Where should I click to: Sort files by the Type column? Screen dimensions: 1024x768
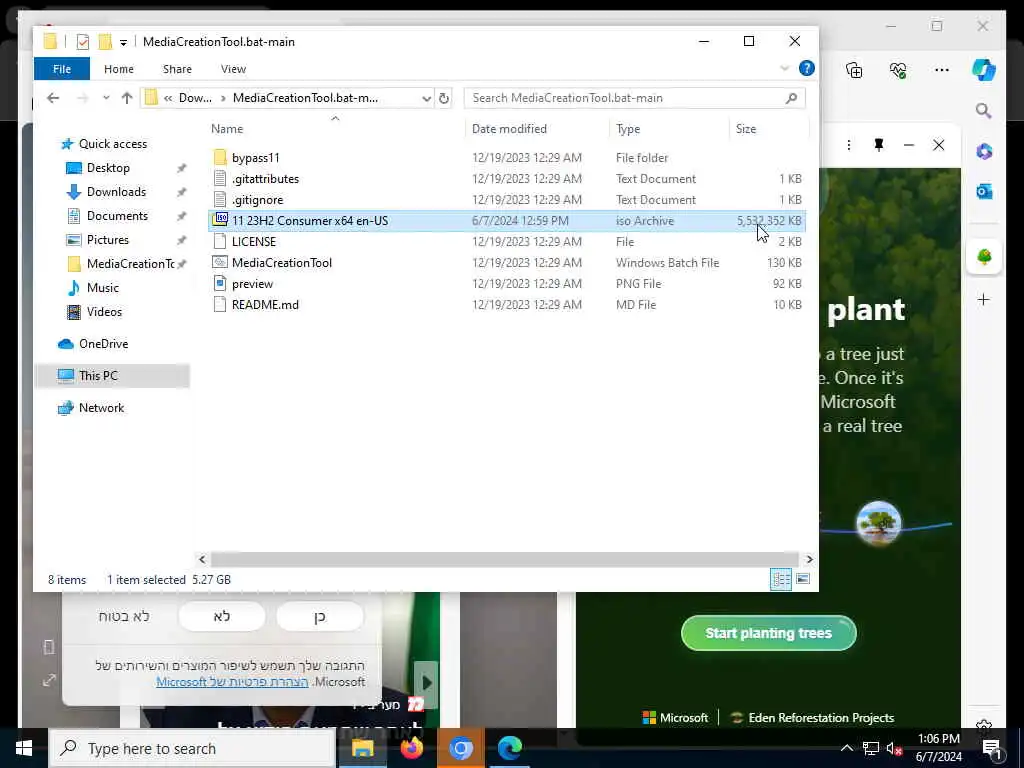pyautogui.click(x=628, y=129)
